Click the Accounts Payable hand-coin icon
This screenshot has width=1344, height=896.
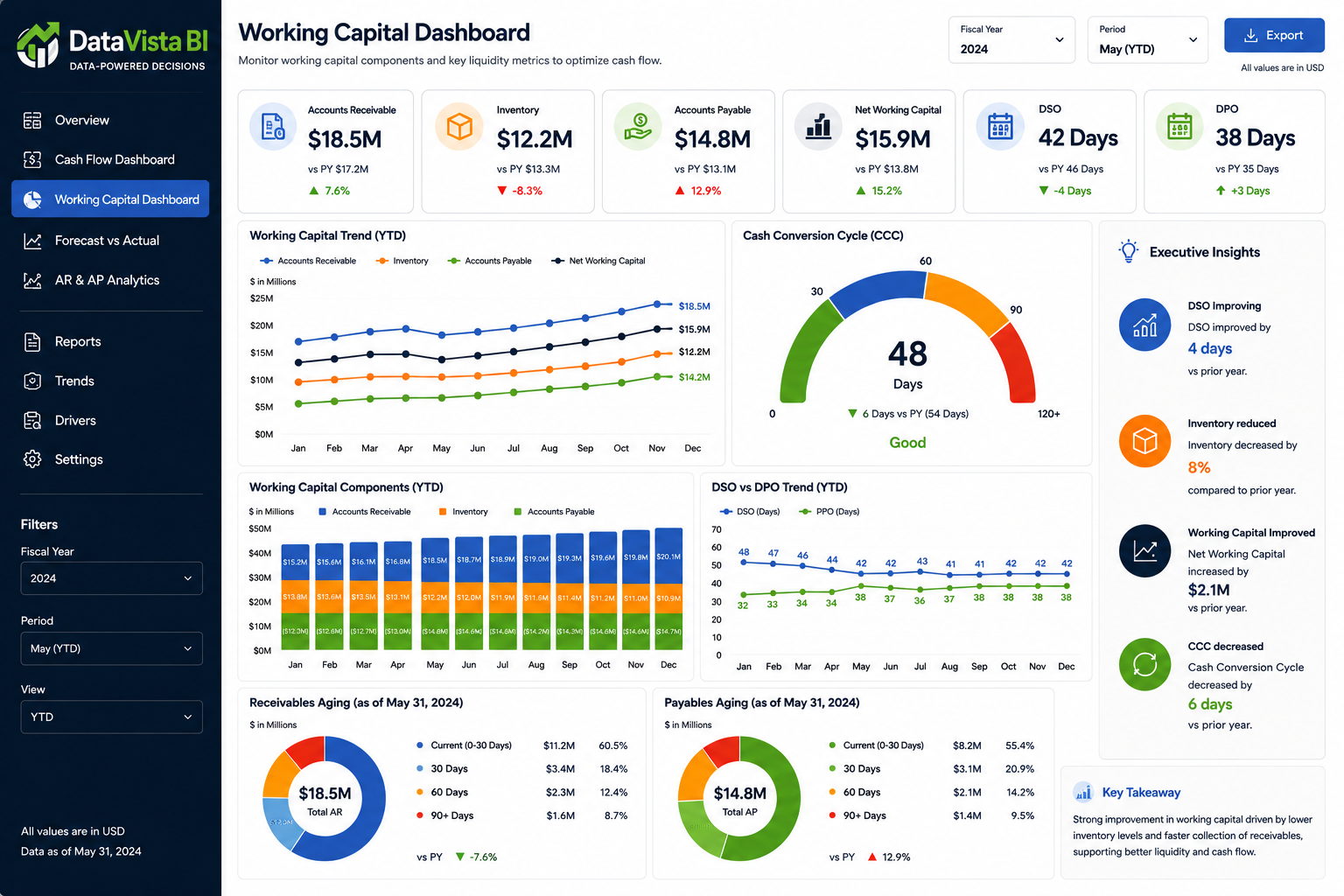[638, 127]
